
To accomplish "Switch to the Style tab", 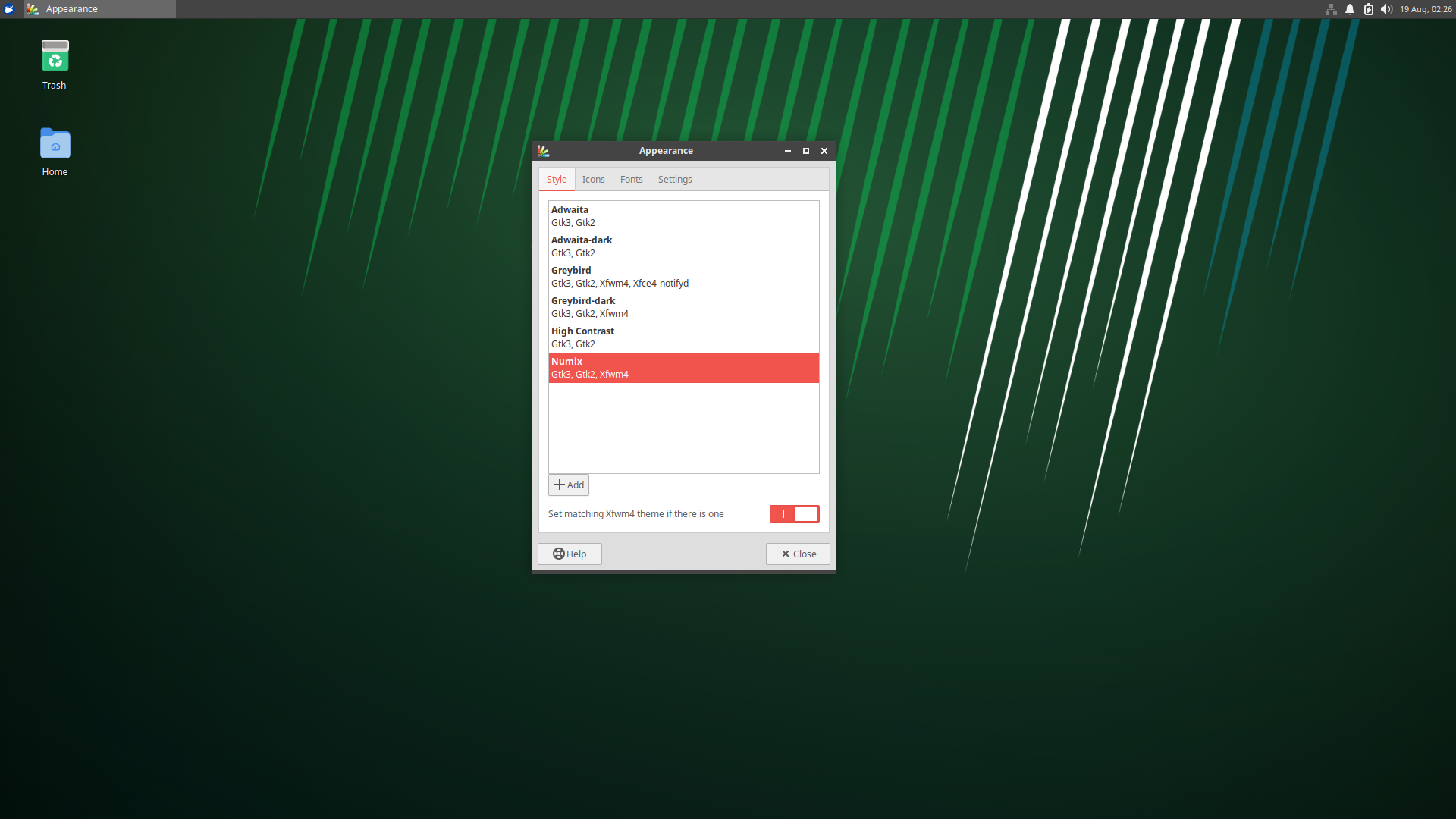I will (x=557, y=180).
